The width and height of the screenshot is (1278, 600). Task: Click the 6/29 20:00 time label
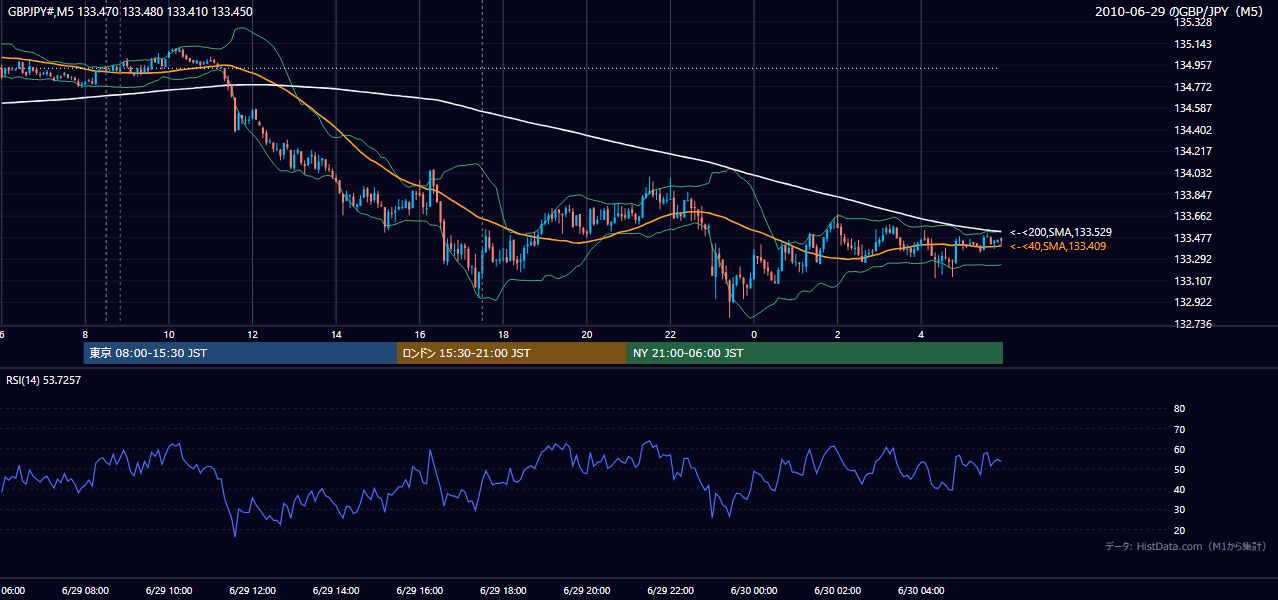pyautogui.click(x=587, y=591)
